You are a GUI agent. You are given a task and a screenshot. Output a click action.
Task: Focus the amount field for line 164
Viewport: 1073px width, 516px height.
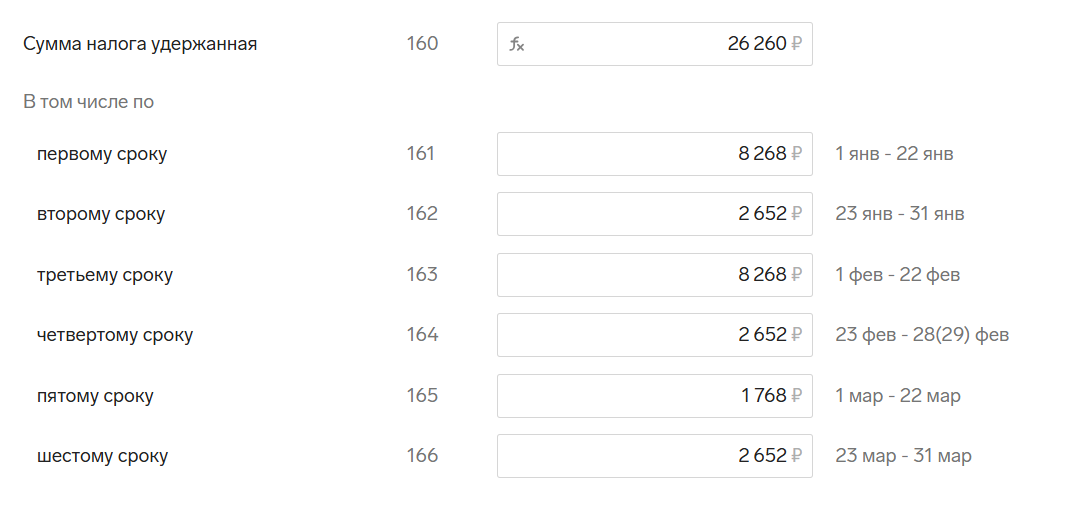[654, 335]
